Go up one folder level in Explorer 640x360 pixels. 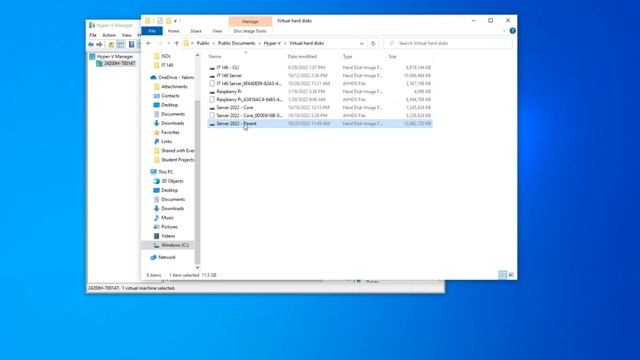pos(176,43)
